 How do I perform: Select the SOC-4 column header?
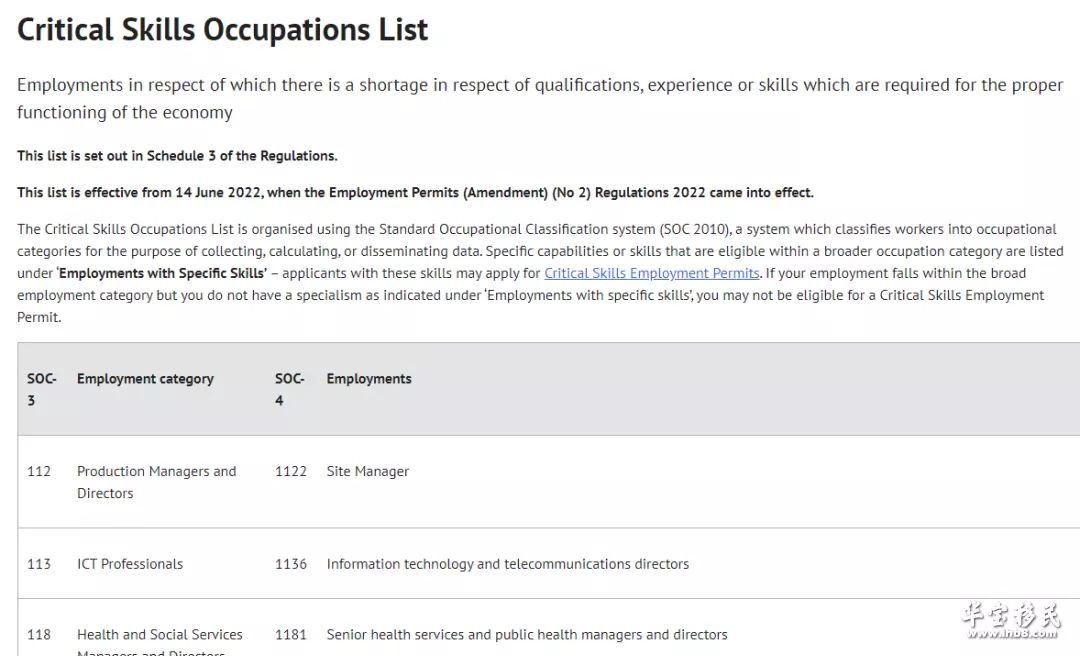289,389
